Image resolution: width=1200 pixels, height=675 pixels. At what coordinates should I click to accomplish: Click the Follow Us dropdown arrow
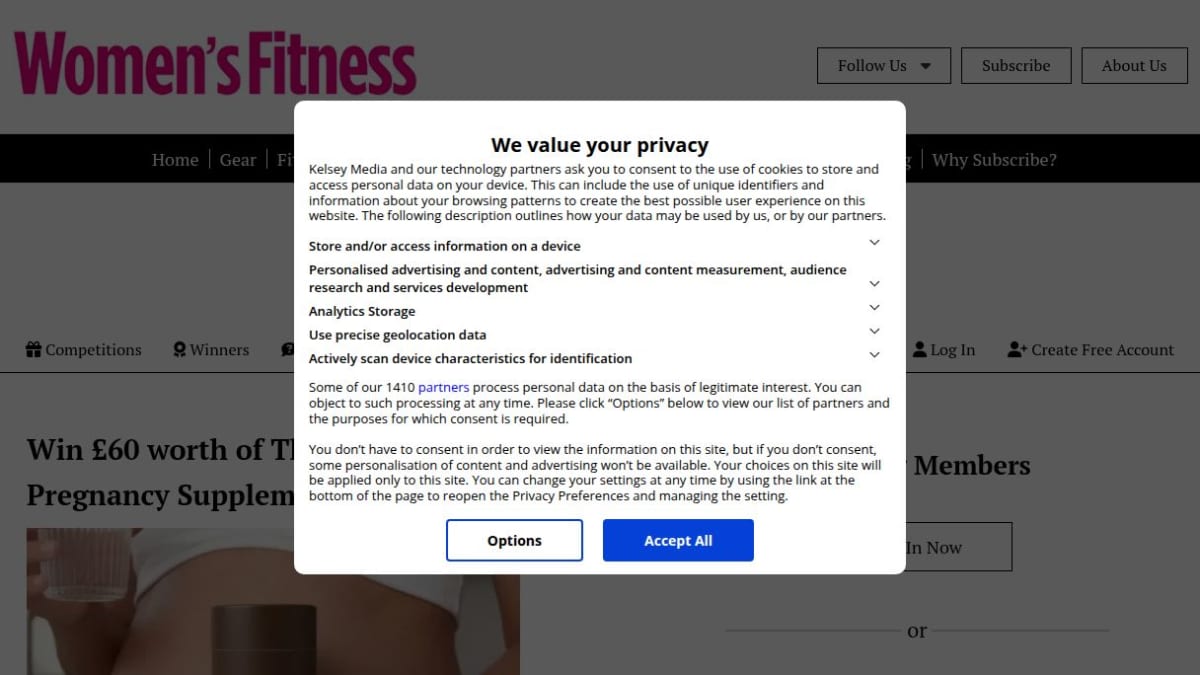coord(925,66)
